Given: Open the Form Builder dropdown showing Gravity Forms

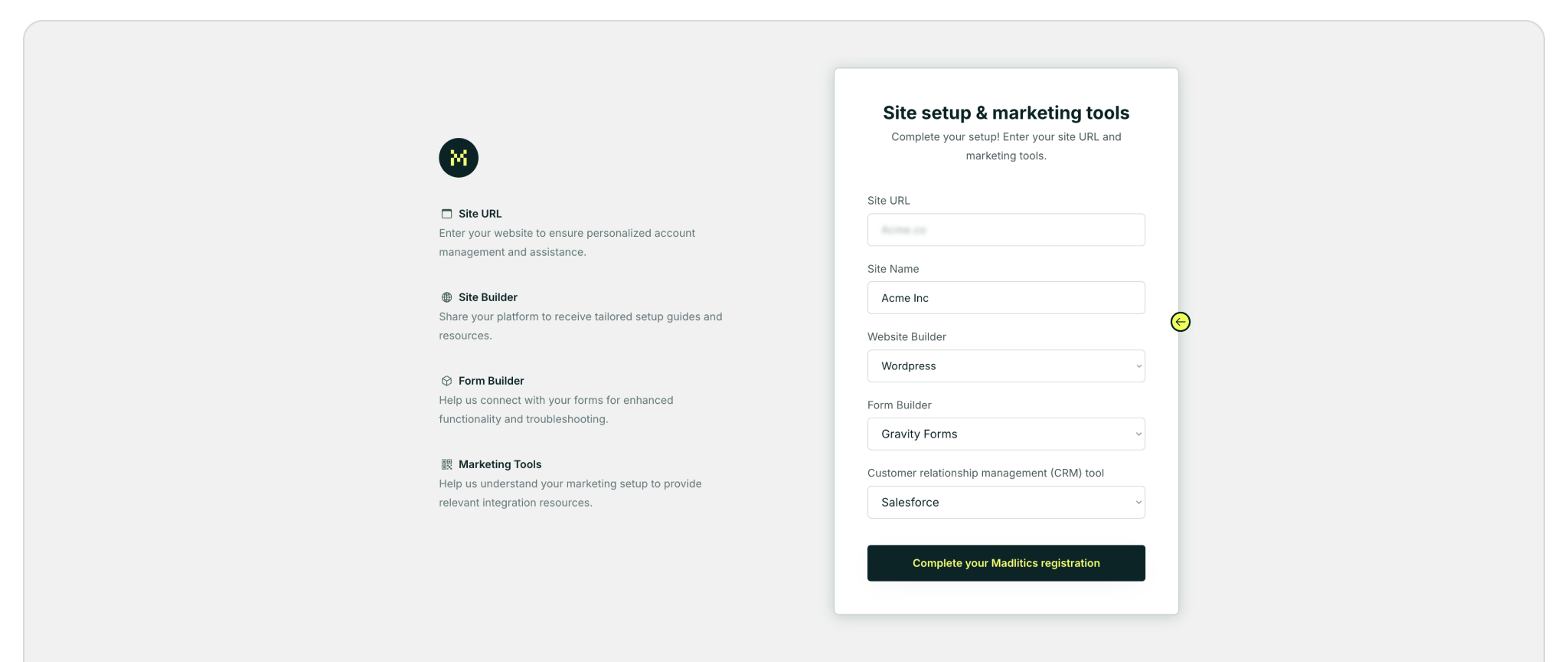Looking at the screenshot, I should click(x=1006, y=434).
